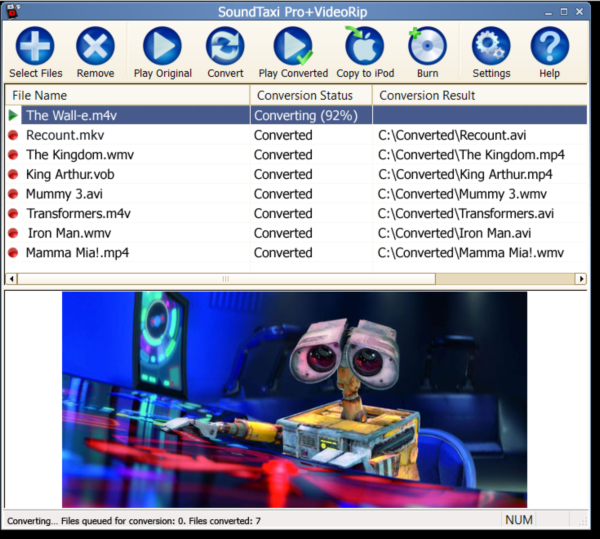Click the Converting (92%) status cell
Screen dimensions: 600x539
click(311, 115)
